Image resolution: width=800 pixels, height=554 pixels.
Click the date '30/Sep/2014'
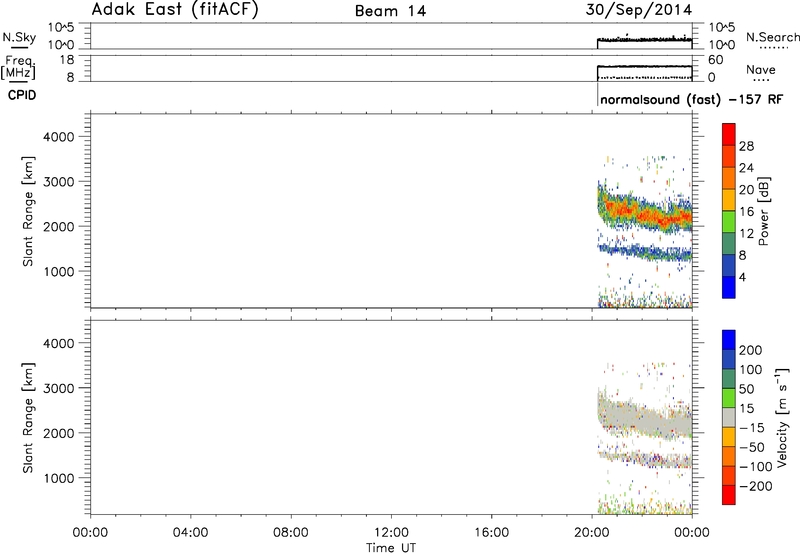(x=639, y=10)
